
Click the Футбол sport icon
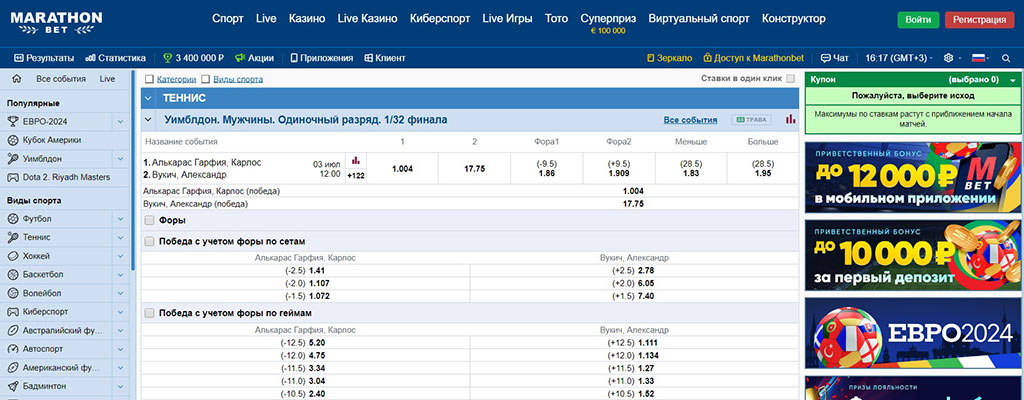coord(12,219)
